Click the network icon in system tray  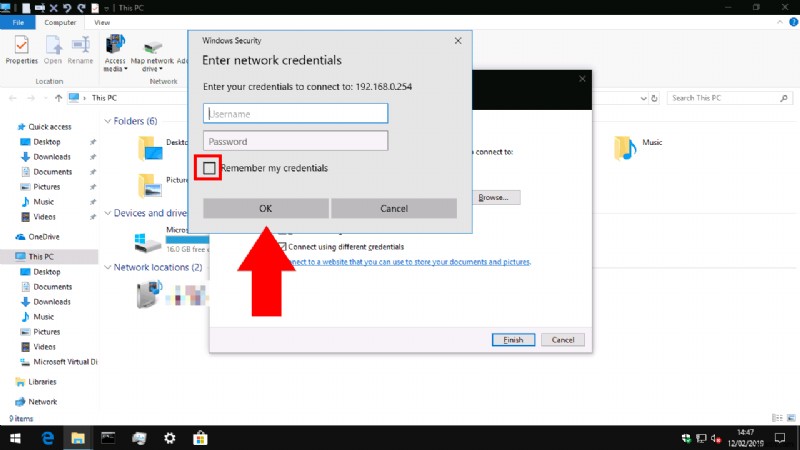pos(701,438)
